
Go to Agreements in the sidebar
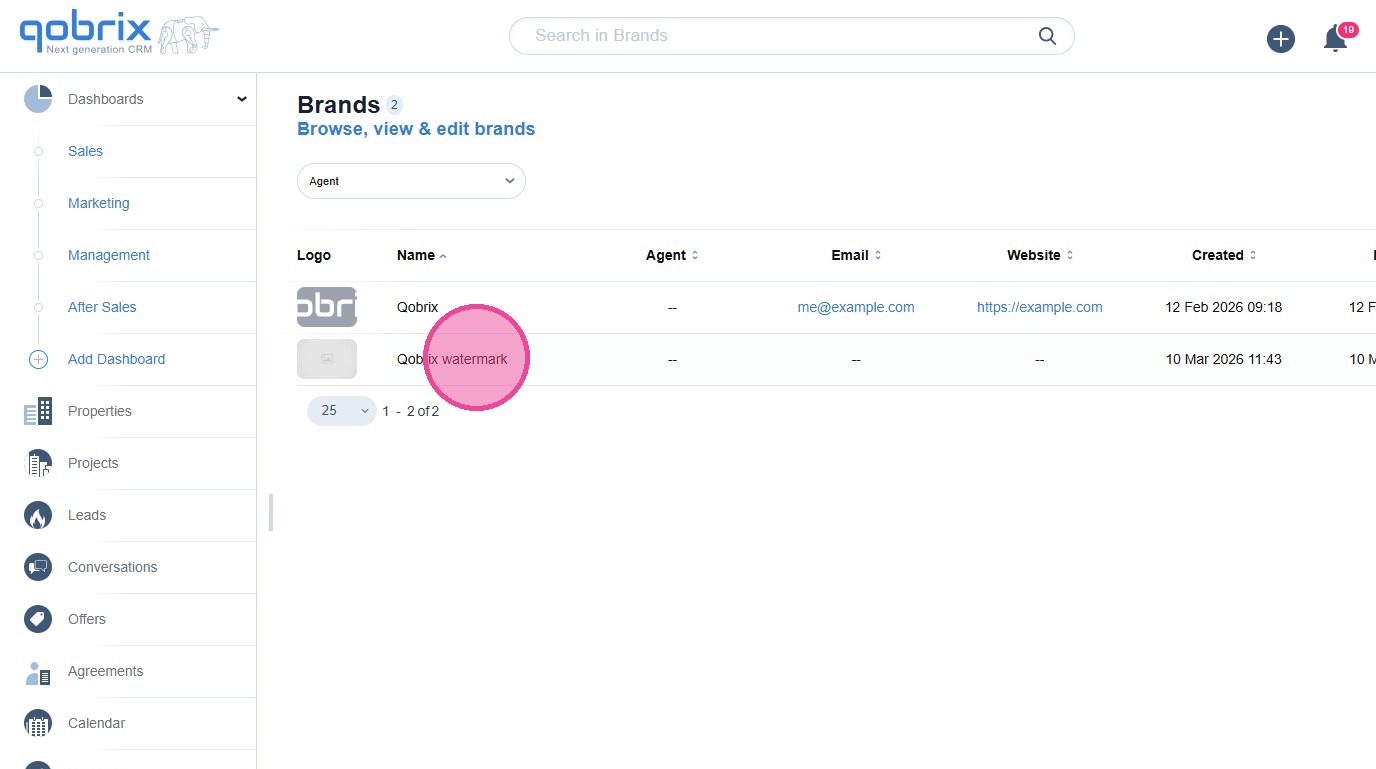(105, 671)
